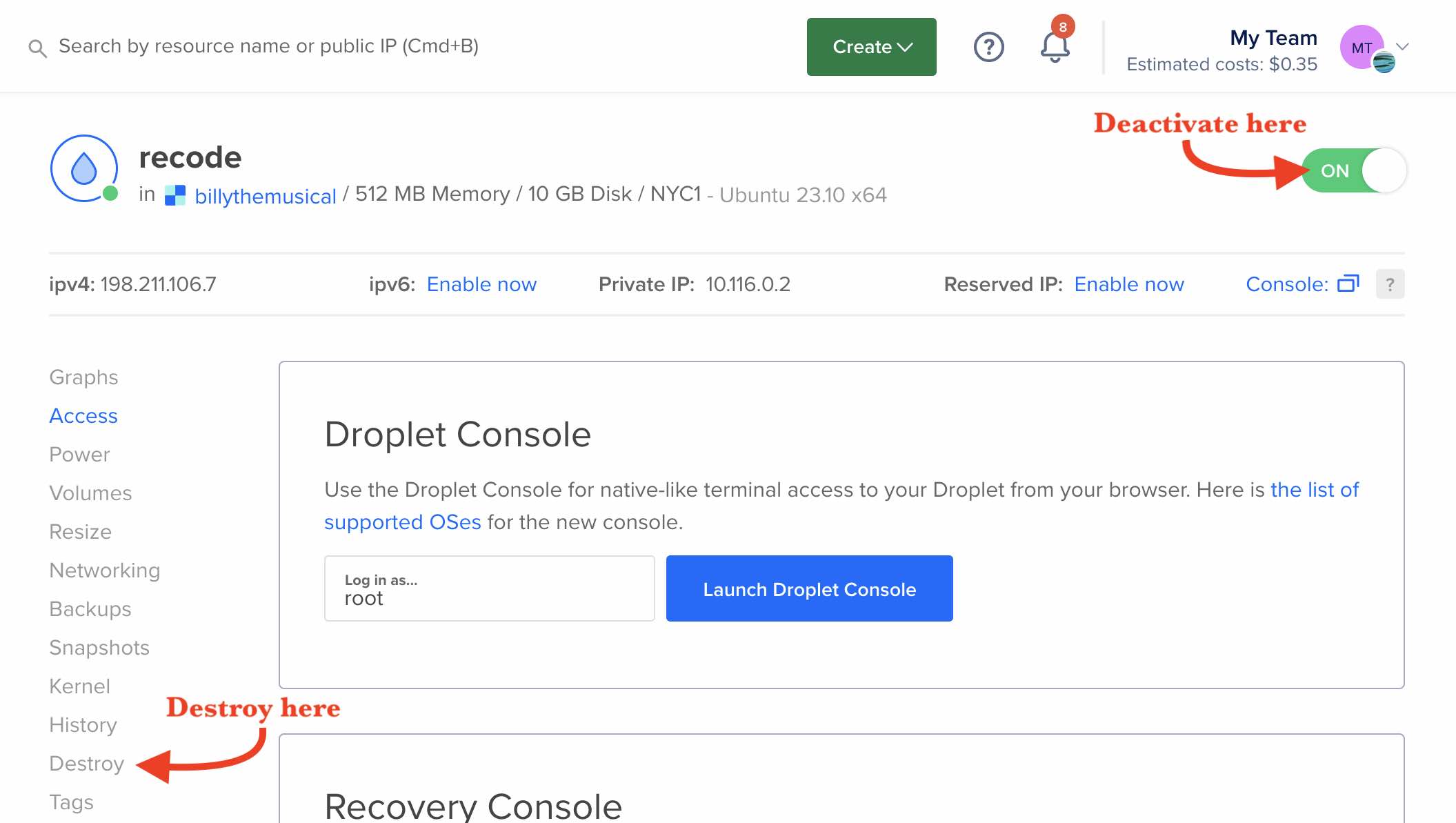Click the Estimated costs: $0.35 text
This screenshot has height=823, width=1456.
click(1221, 64)
